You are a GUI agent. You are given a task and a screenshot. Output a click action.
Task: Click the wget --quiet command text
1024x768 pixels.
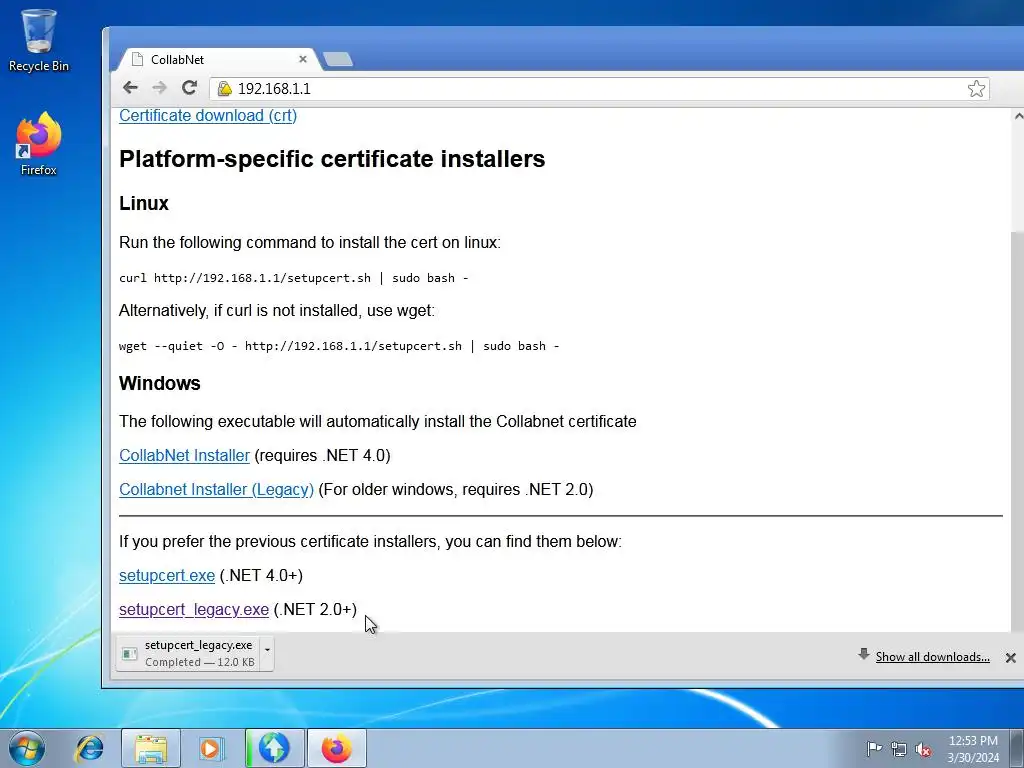click(339, 346)
